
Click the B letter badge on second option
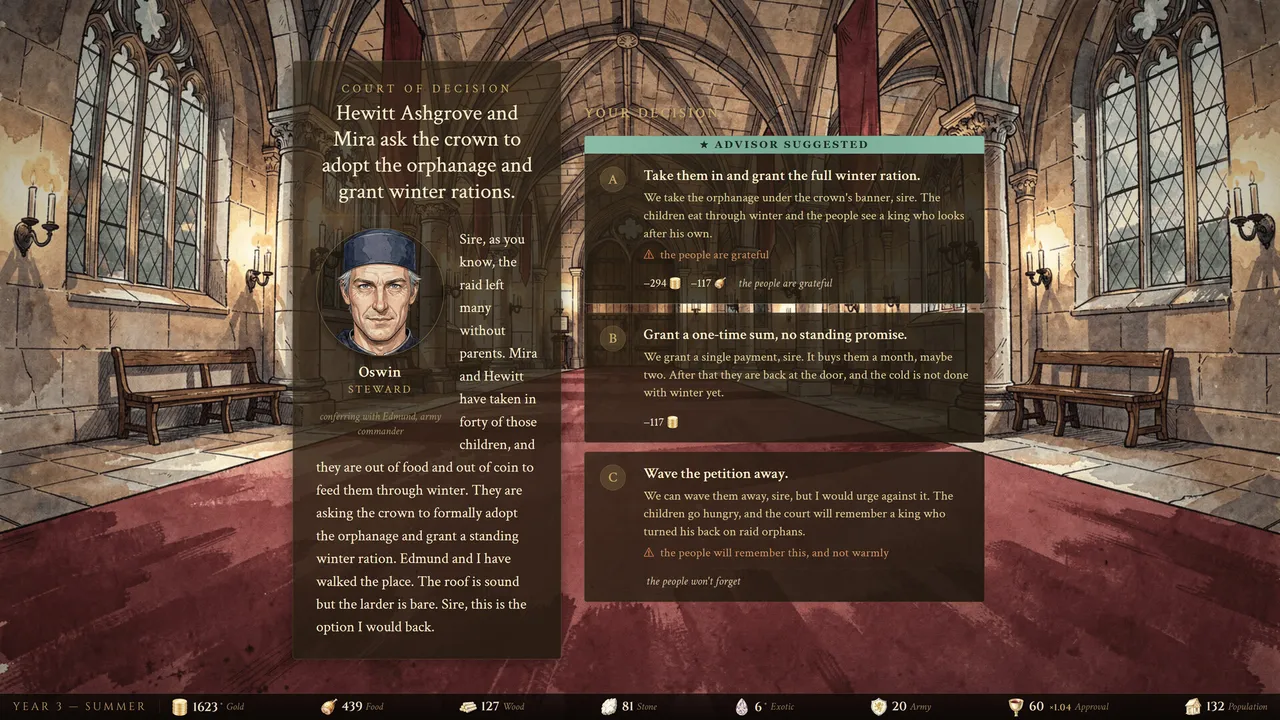(x=613, y=338)
